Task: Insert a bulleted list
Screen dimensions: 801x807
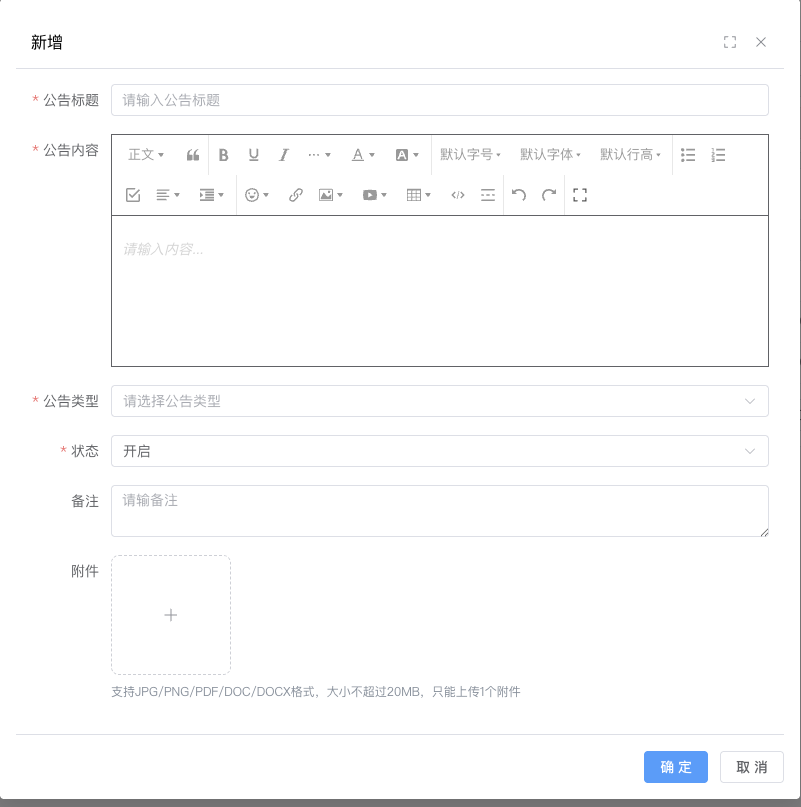Action: pyautogui.click(x=688, y=155)
